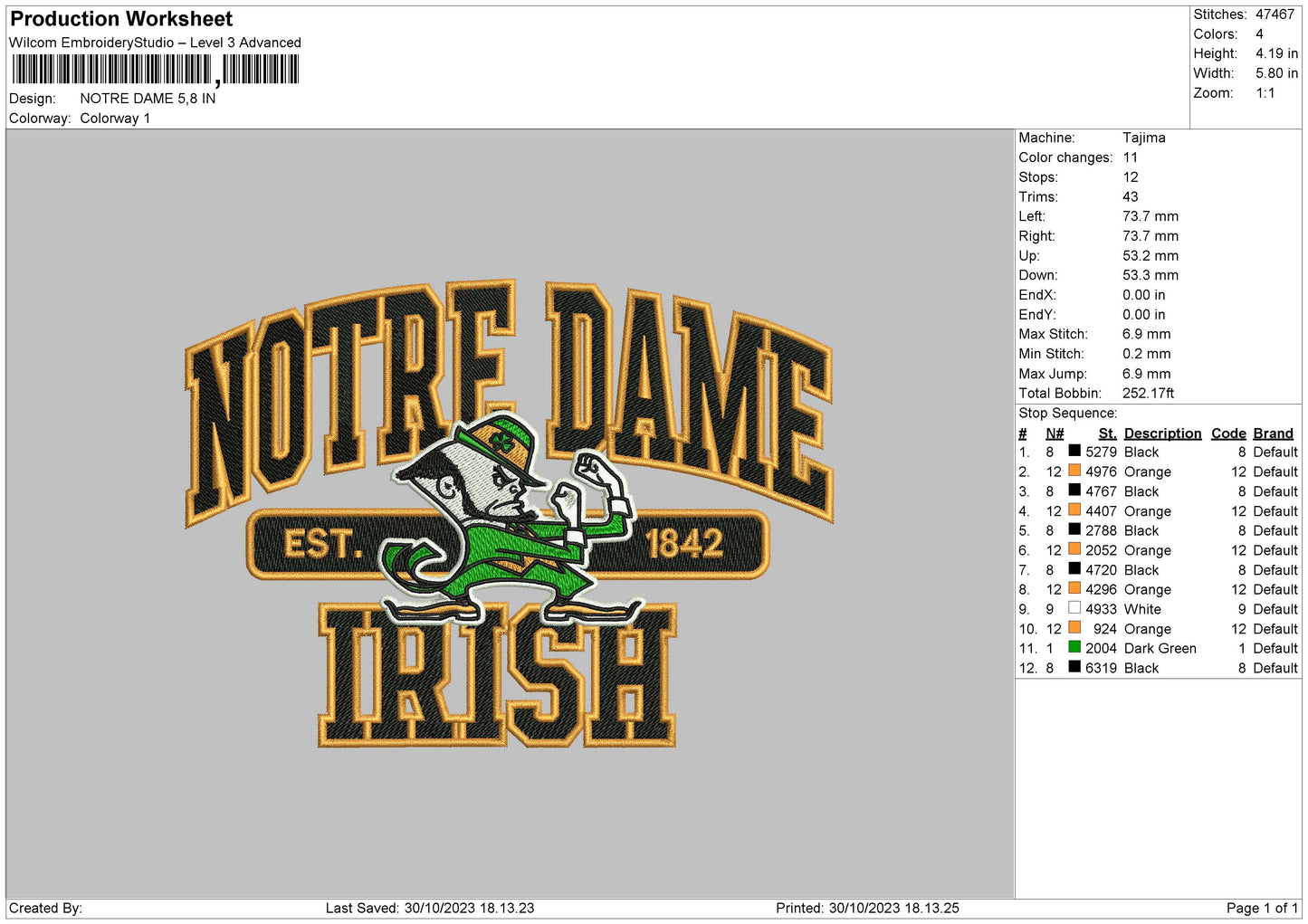Click the Colors value 4

[1259, 34]
